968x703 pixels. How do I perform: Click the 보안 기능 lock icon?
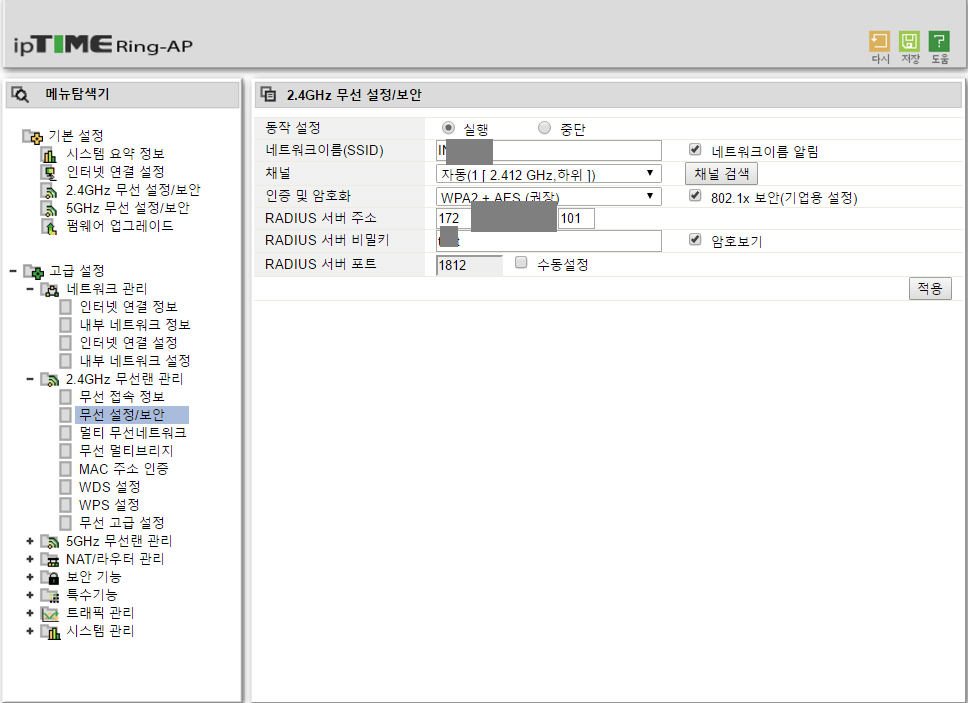(50, 578)
